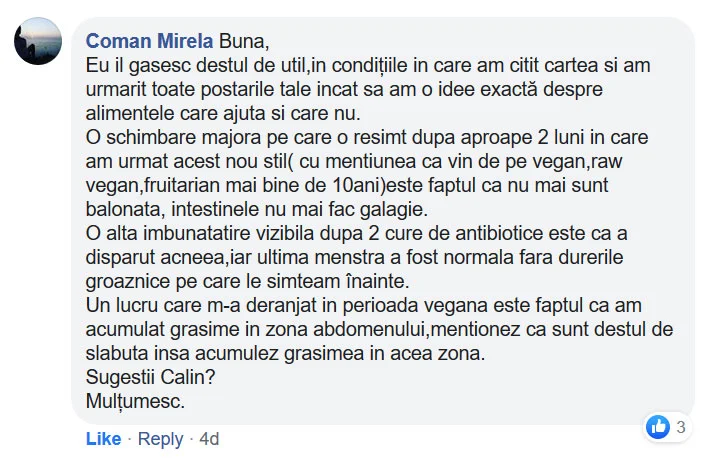Image resolution: width=714 pixels, height=459 pixels.
Task: Reply to the comment
Action: pos(160,439)
